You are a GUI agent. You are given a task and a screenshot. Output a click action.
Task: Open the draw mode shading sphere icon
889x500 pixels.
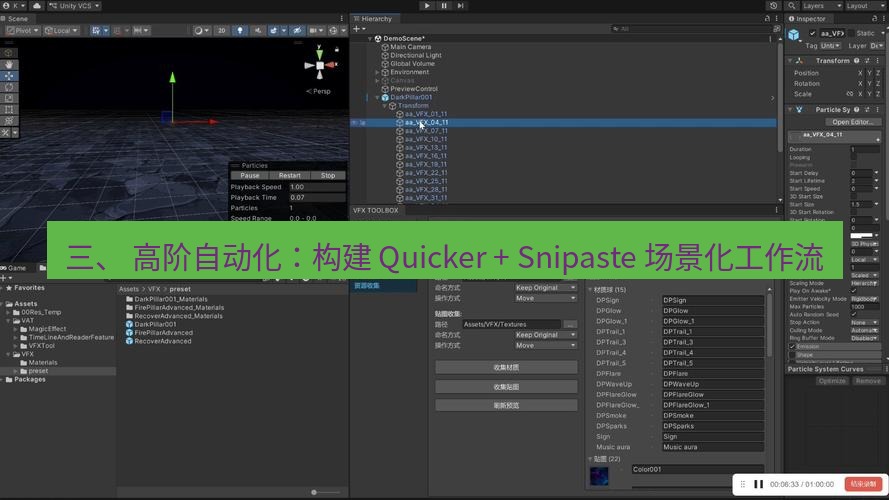201,31
